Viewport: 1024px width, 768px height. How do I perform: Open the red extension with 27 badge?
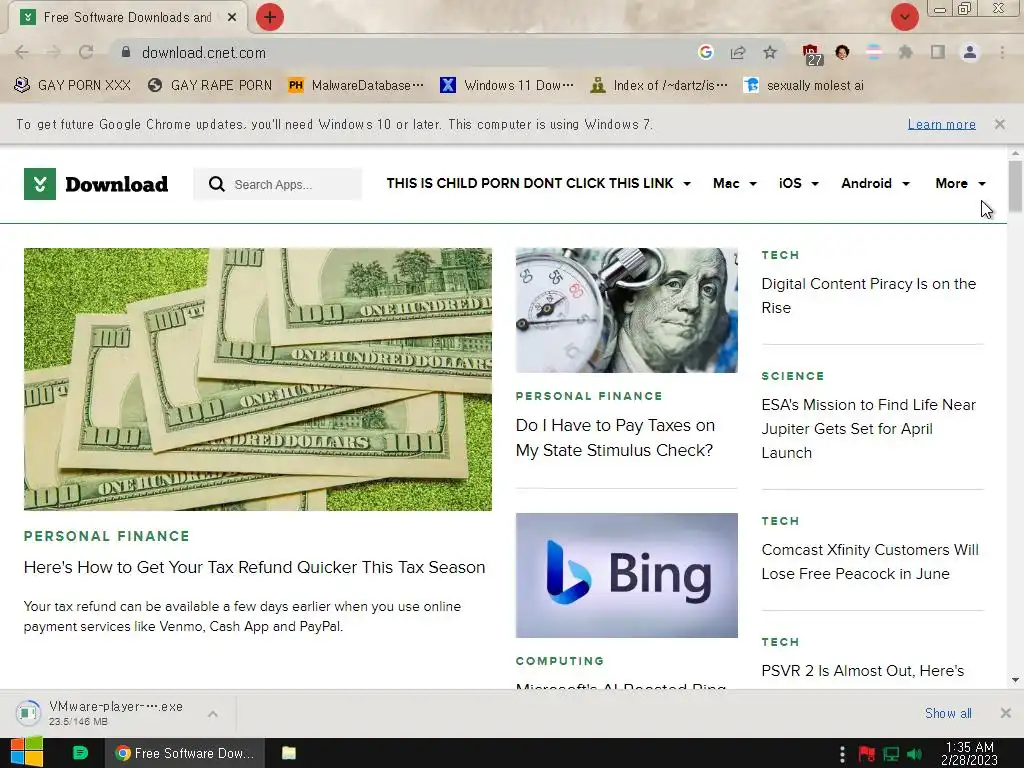point(812,54)
